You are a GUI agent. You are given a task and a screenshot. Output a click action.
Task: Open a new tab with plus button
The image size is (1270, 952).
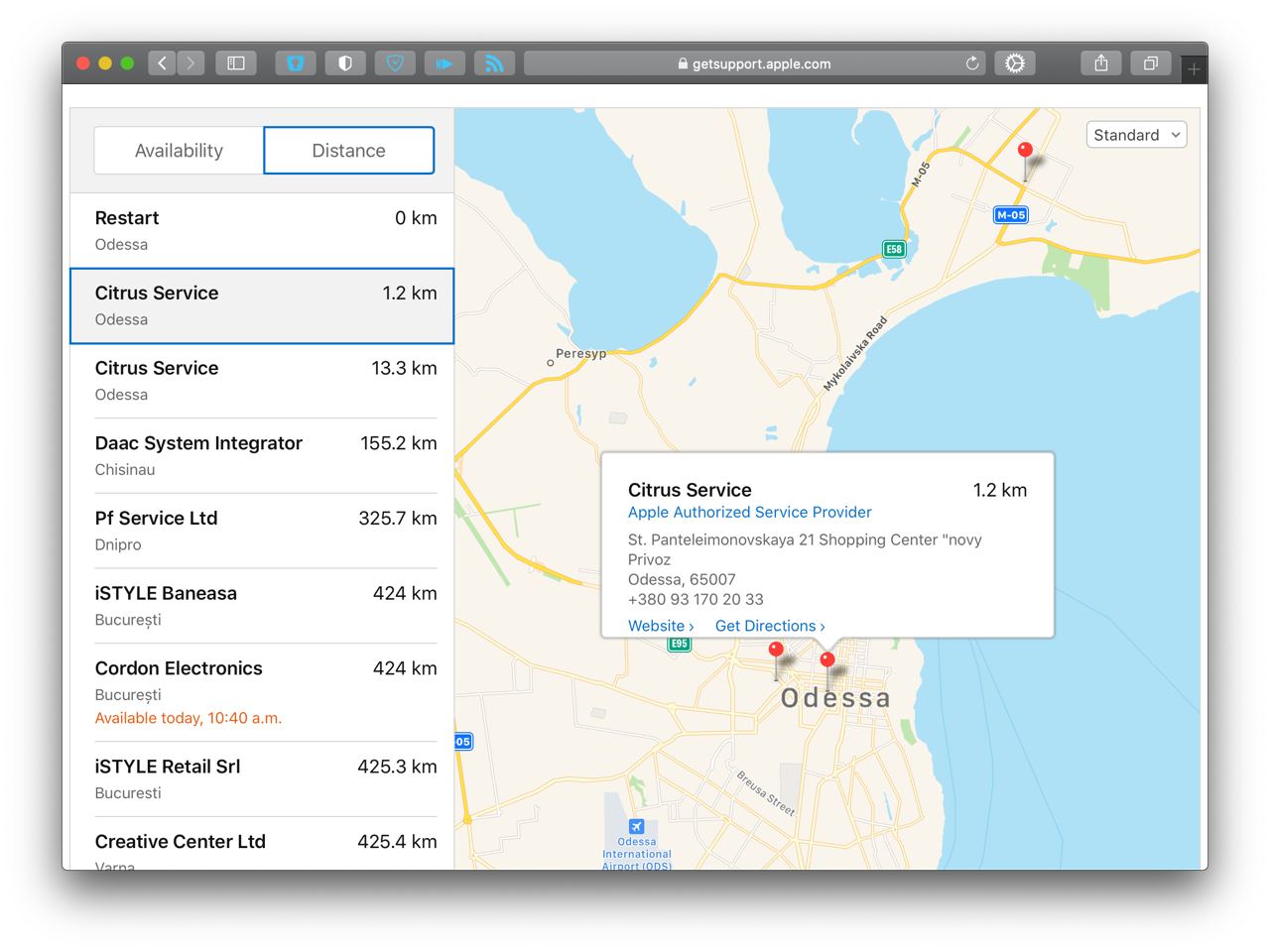(x=1194, y=69)
